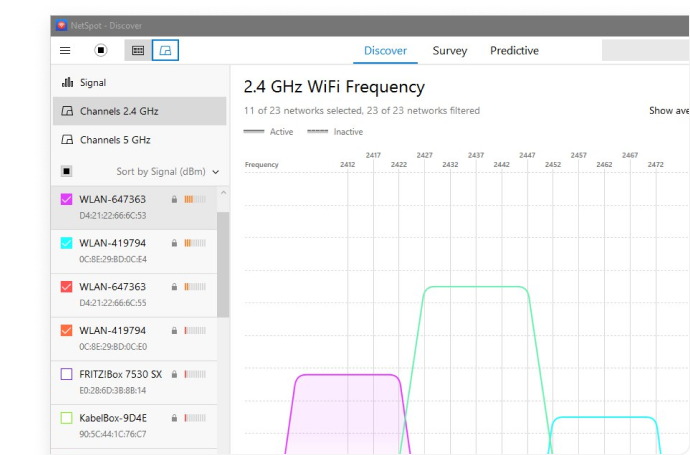
Task: Check the KabelBox-9D4E network checkbox
Action: click(x=67, y=418)
